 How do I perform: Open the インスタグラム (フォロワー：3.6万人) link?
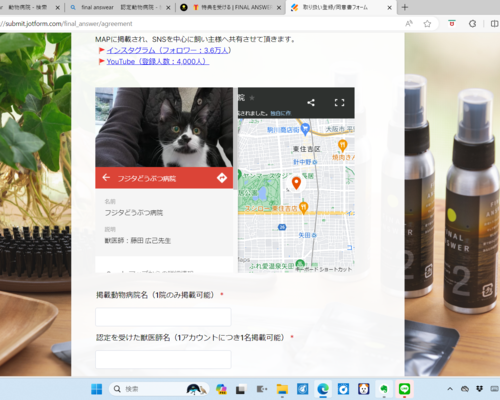tap(169, 50)
